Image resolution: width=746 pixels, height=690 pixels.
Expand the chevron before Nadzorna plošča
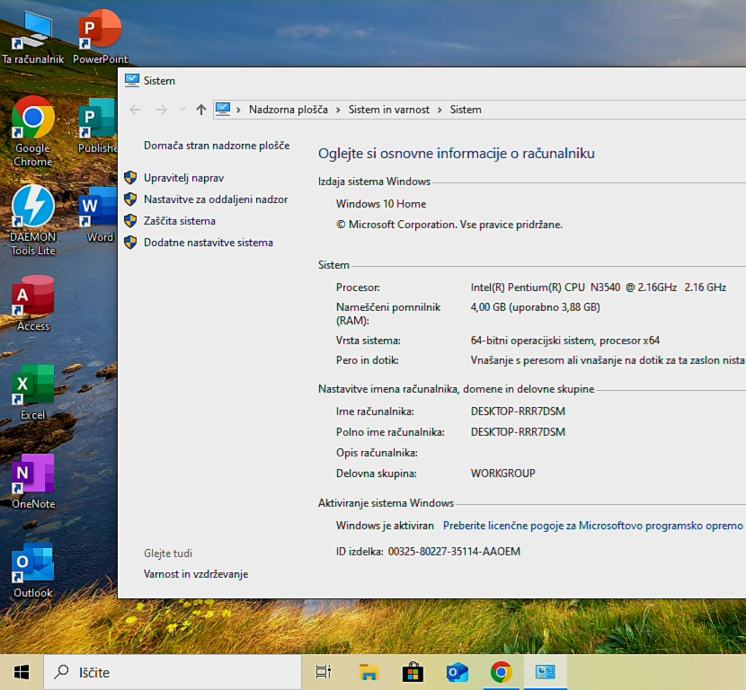pyautogui.click(x=238, y=110)
